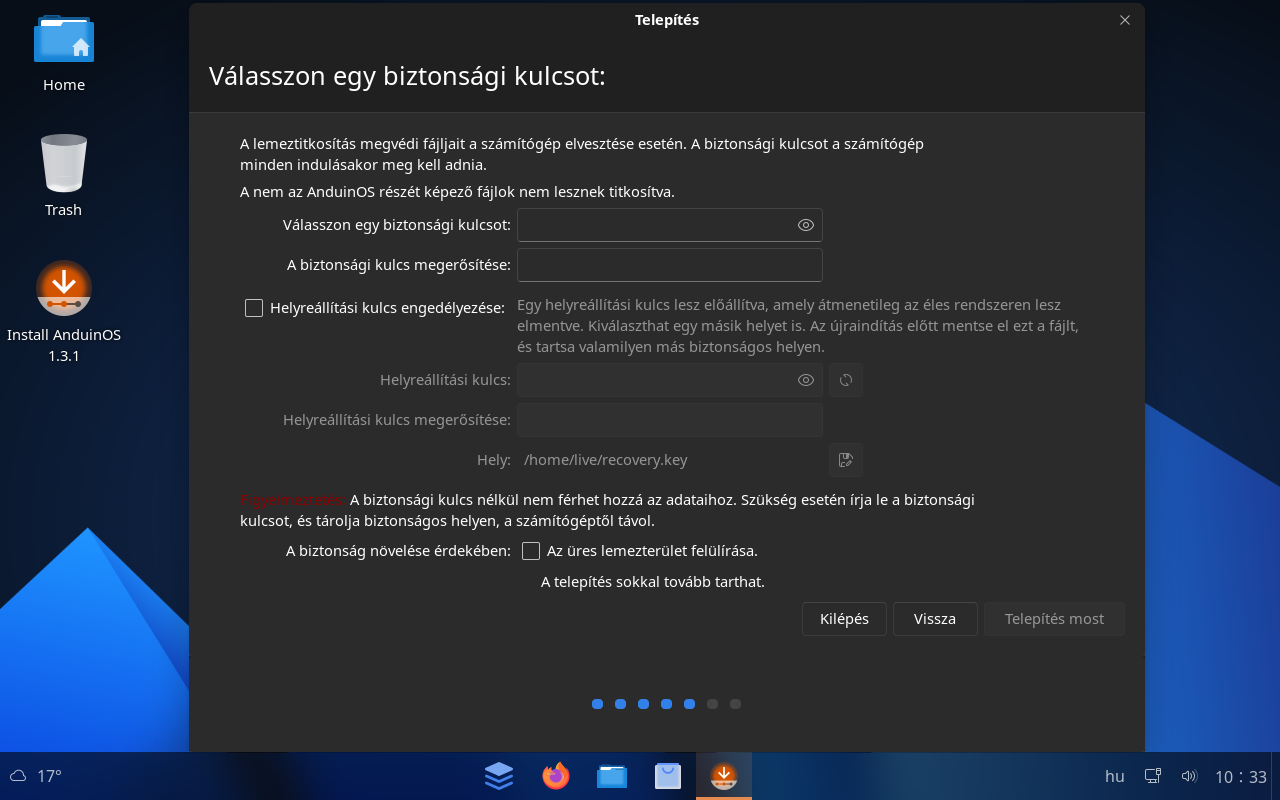Screen dimensions: 1280x800
Task: Click the Helyreállítási kulcs megerősítése field
Action: click(669, 420)
